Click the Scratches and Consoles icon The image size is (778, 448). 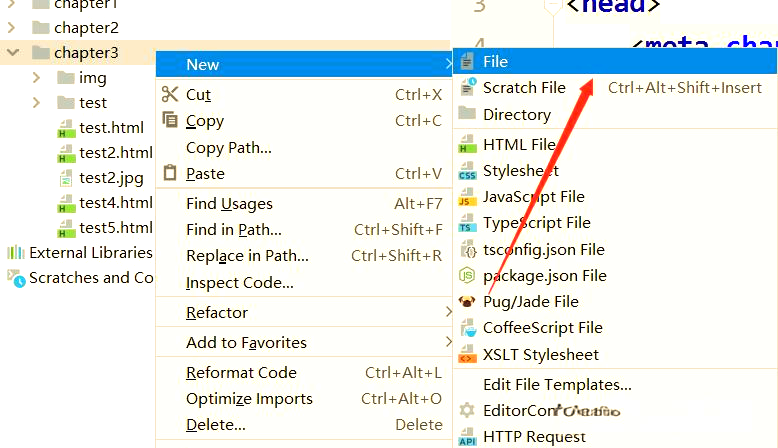(x=16, y=278)
